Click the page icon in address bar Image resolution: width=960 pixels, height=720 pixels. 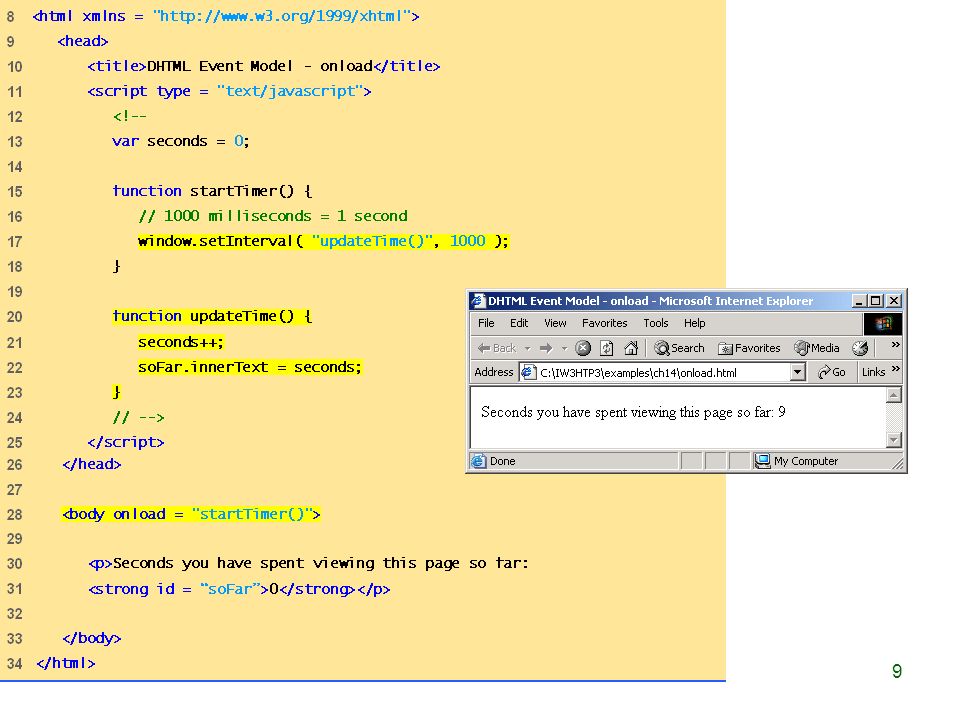pyautogui.click(x=528, y=372)
